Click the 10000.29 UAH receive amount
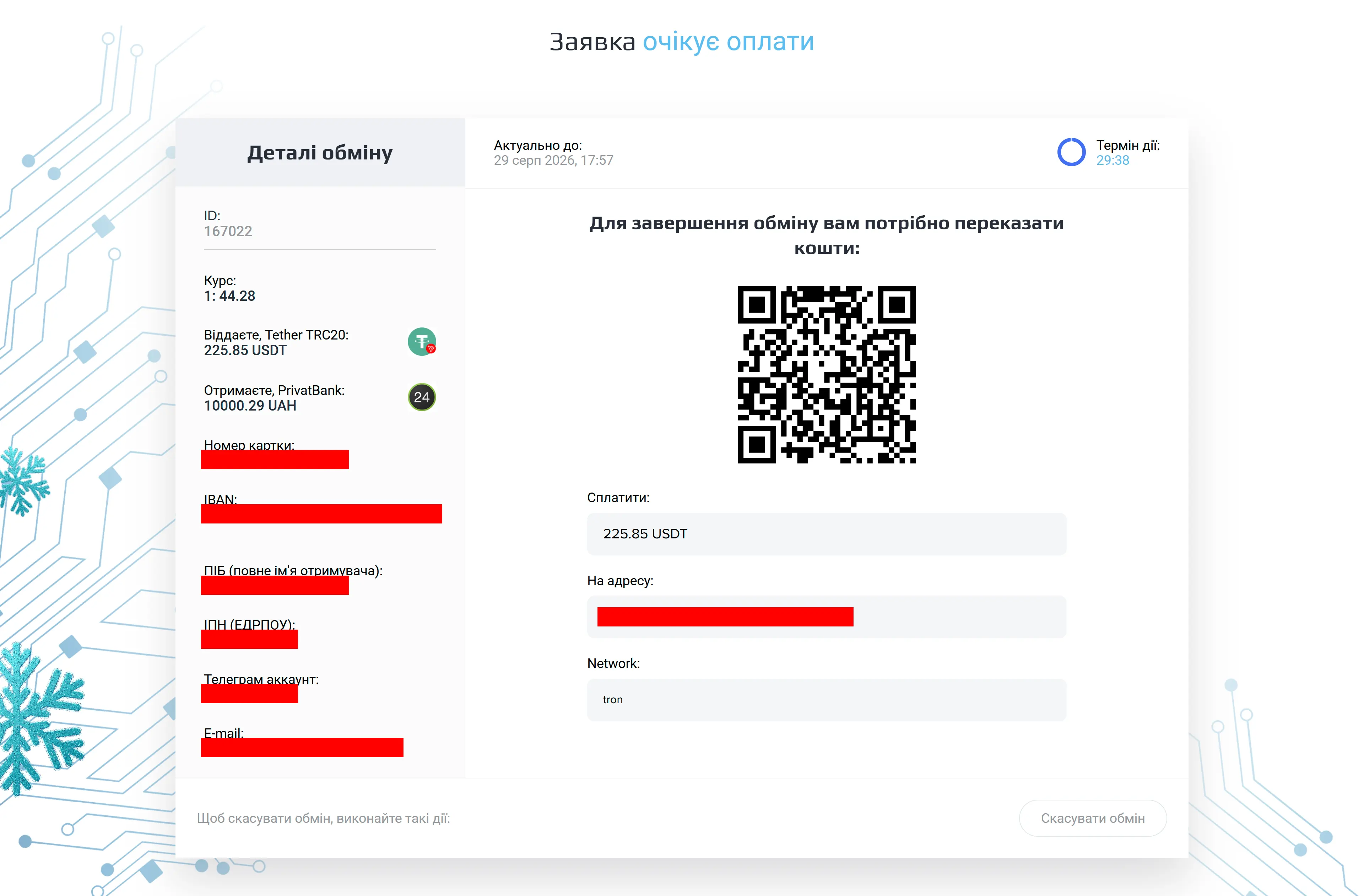 click(x=250, y=406)
